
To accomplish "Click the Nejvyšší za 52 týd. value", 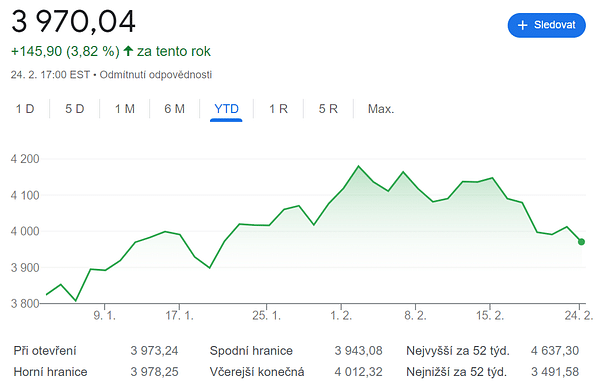I will point(555,351).
